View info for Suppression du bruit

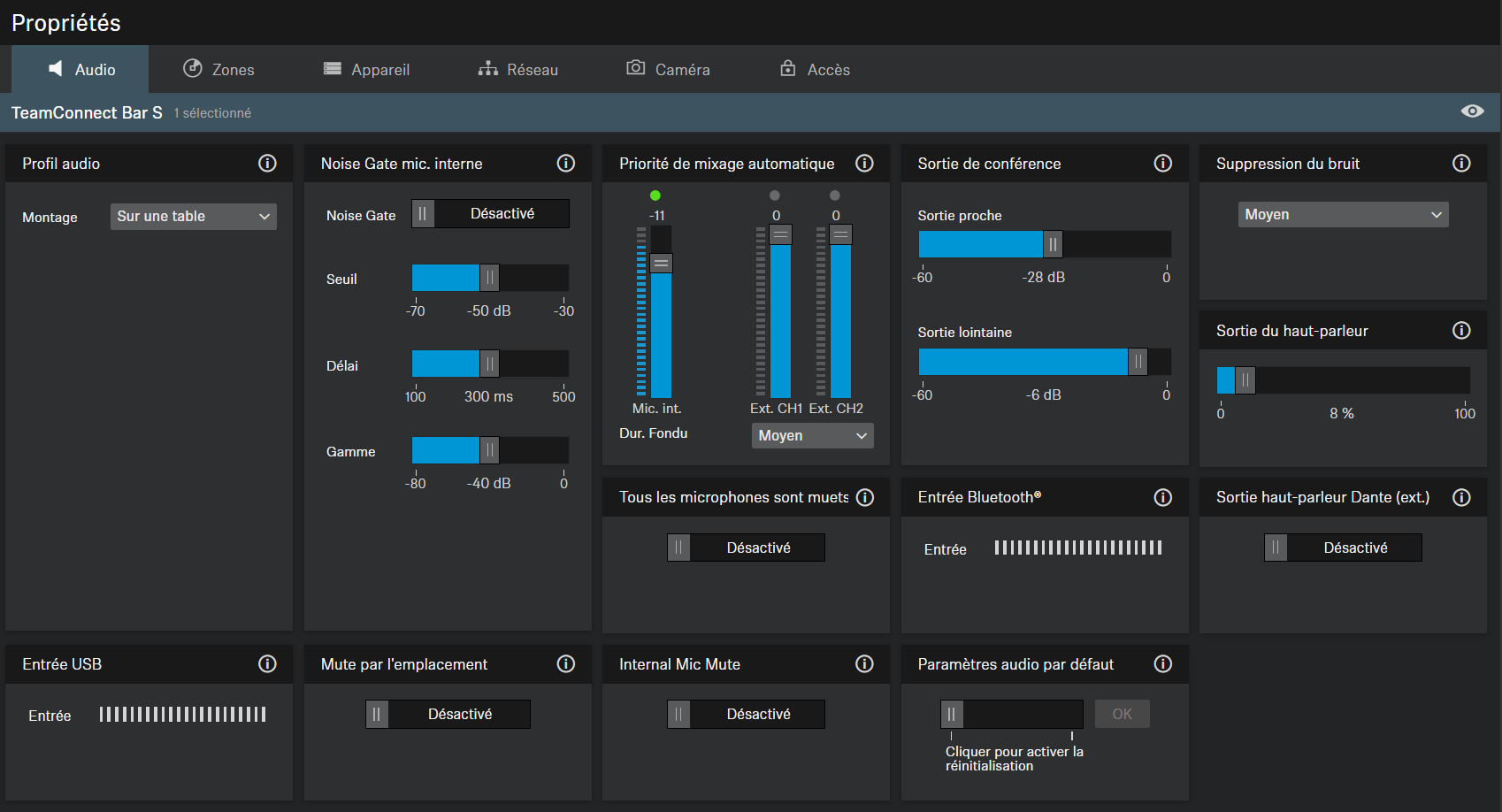[x=1461, y=164]
